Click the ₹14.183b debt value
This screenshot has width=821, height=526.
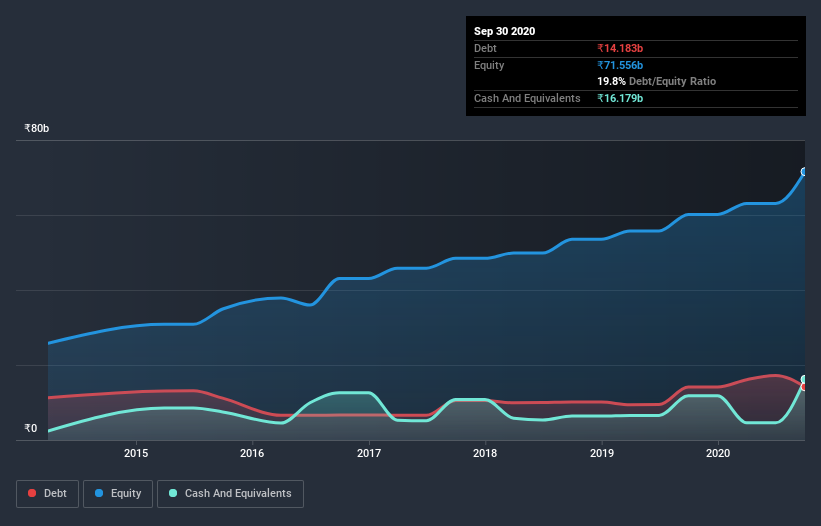click(620, 48)
